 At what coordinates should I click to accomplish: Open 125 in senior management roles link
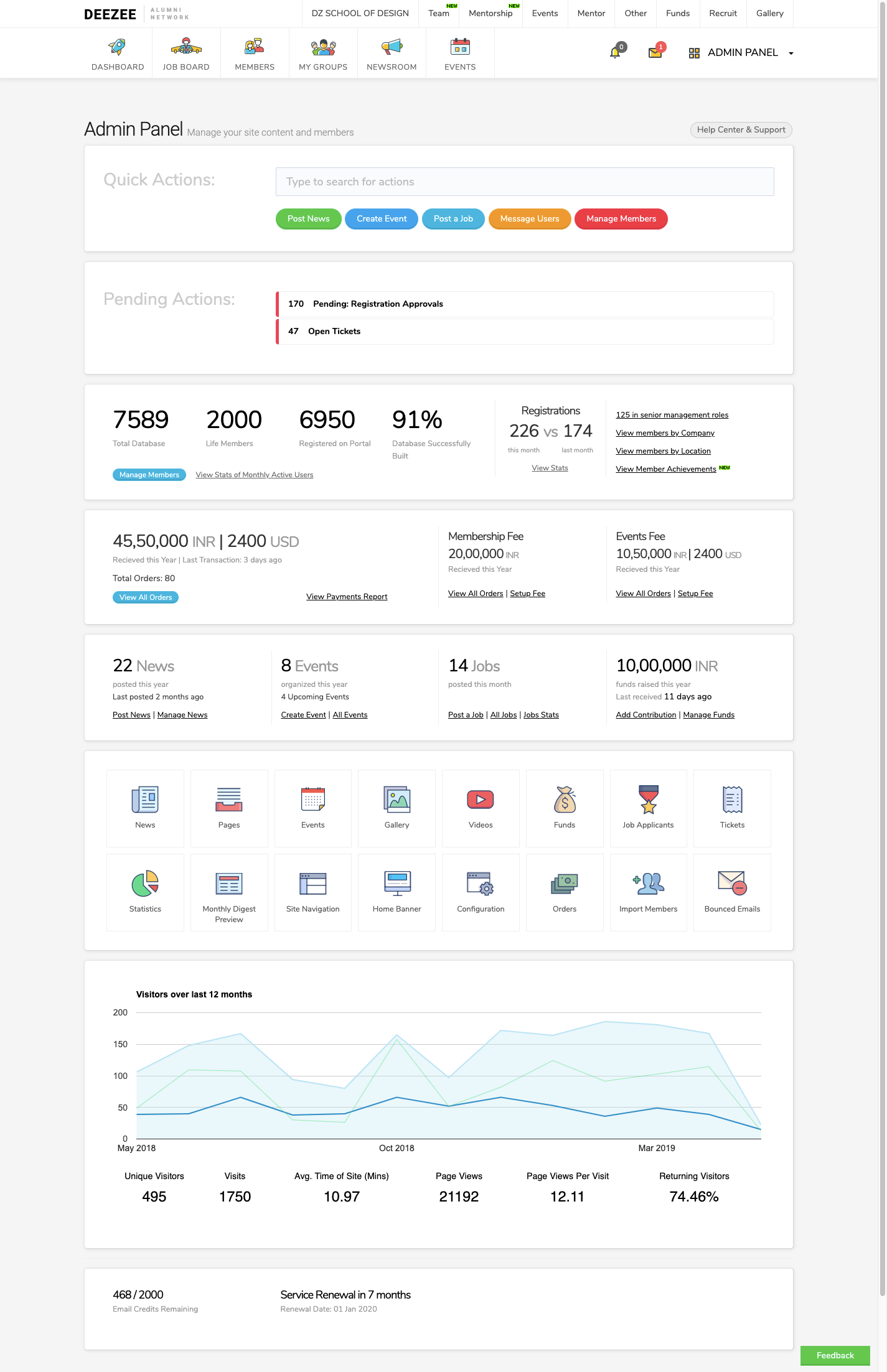(672, 415)
